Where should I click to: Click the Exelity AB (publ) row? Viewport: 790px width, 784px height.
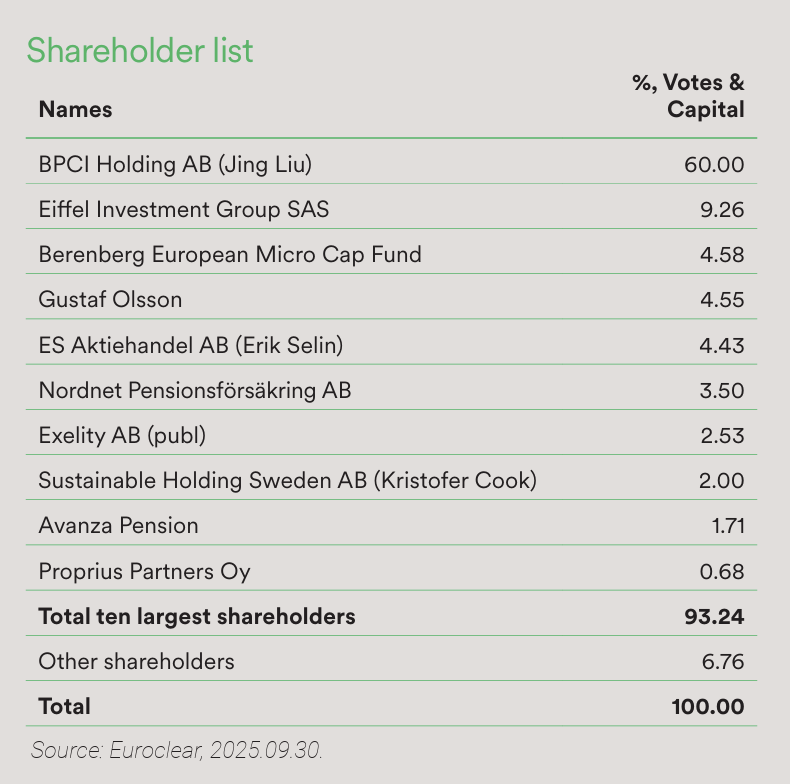point(122,435)
